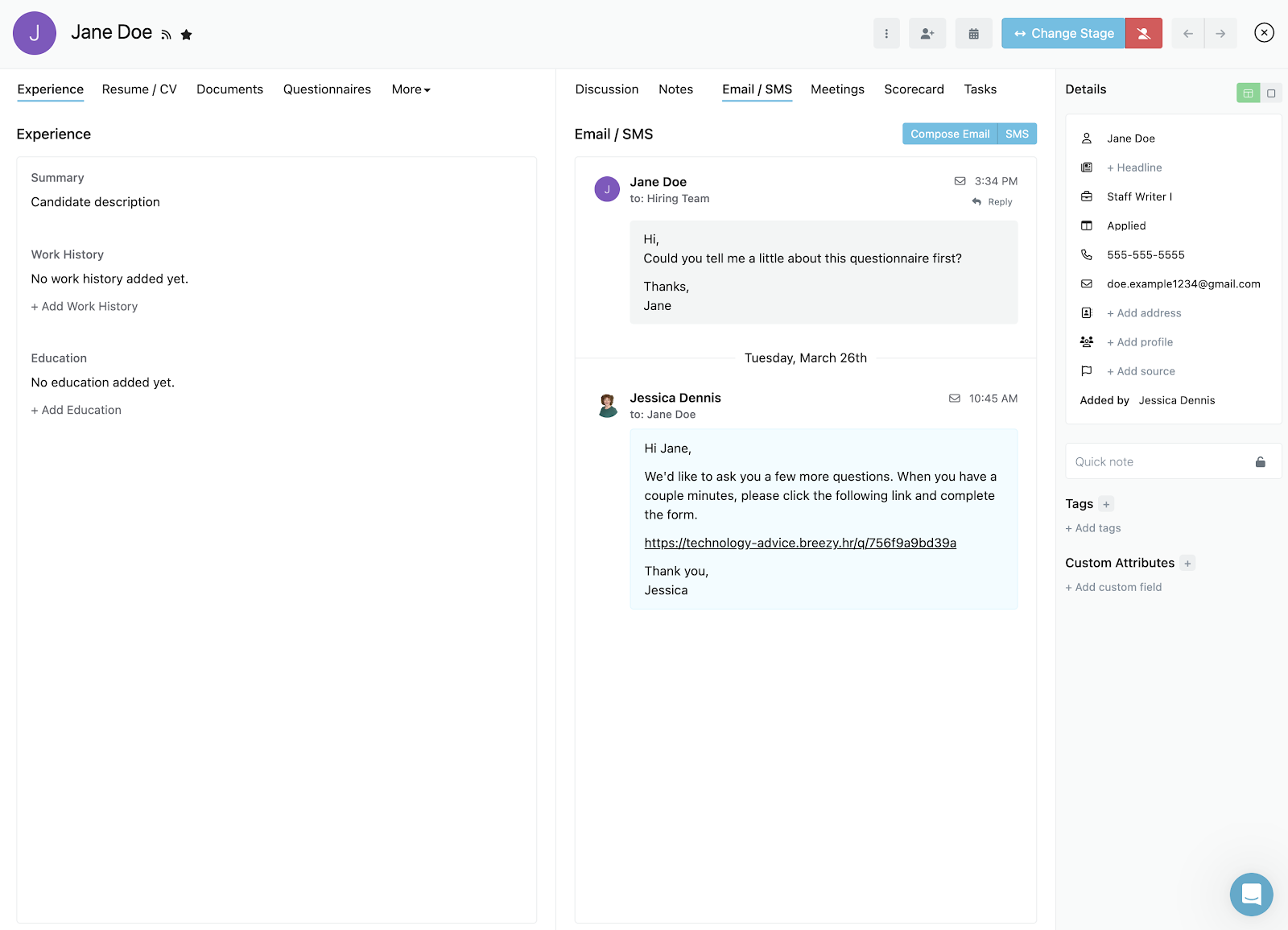Open the Meetings tab
The image size is (1288, 930).
point(837,89)
